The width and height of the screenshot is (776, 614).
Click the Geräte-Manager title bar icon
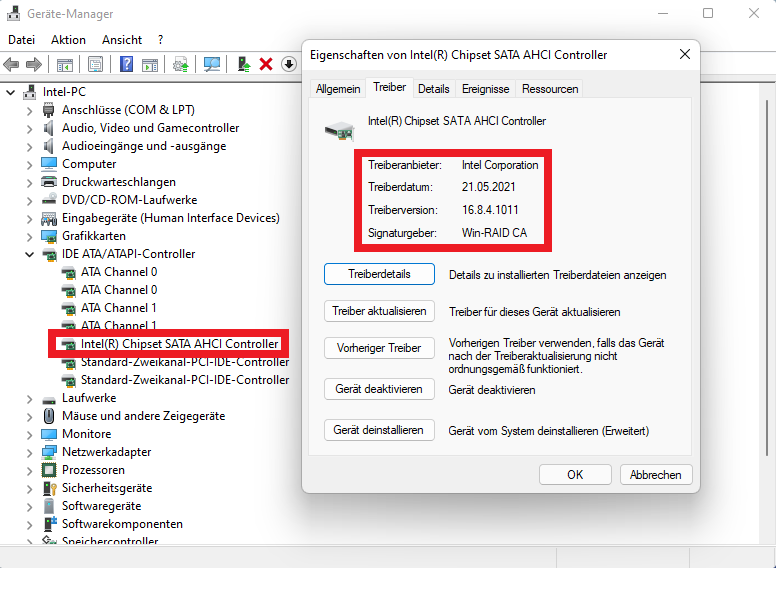click(x=13, y=13)
